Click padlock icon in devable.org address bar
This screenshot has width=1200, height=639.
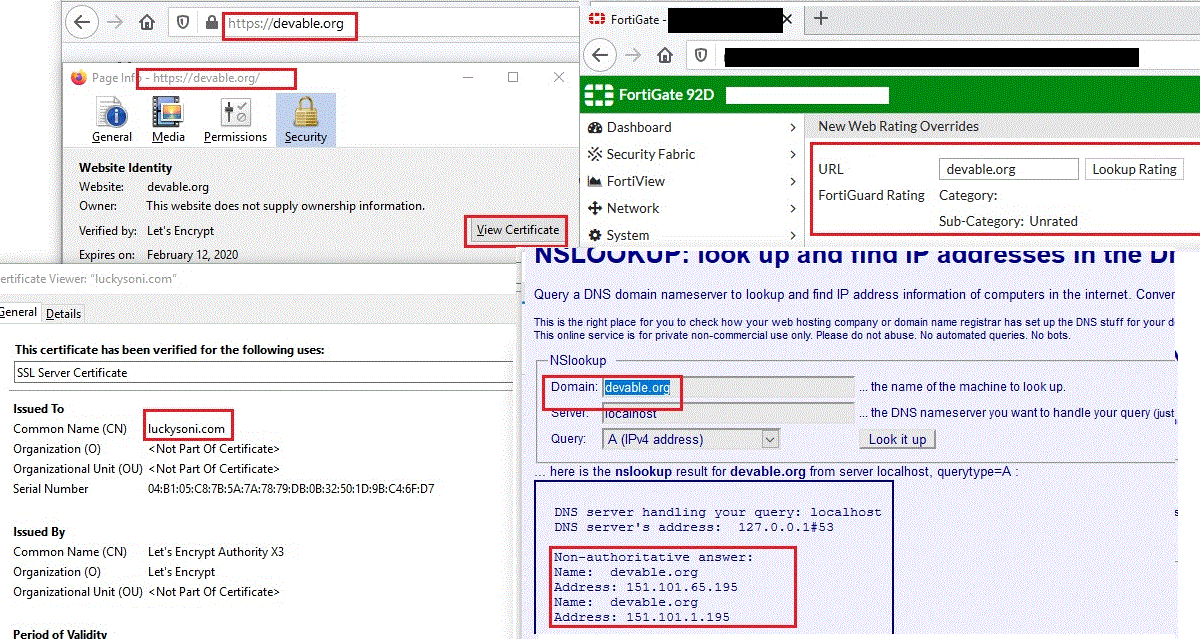(x=211, y=22)
